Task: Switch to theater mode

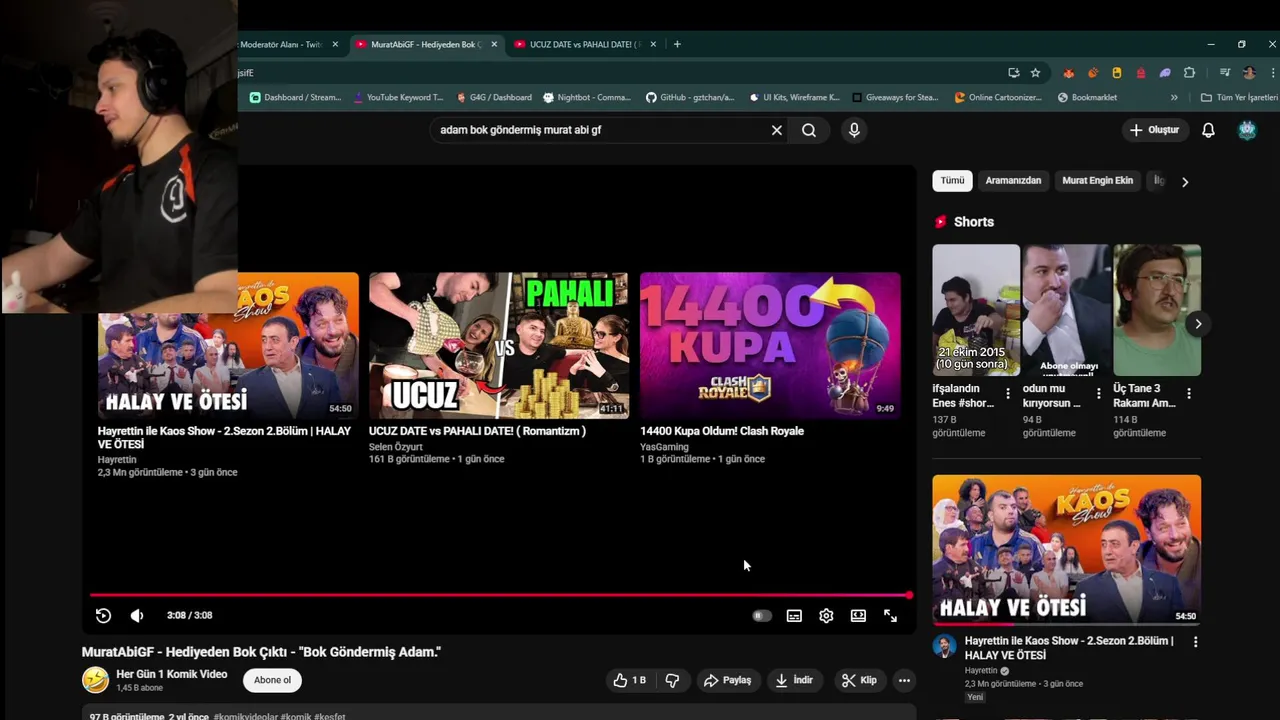Action: click(858, 616)
